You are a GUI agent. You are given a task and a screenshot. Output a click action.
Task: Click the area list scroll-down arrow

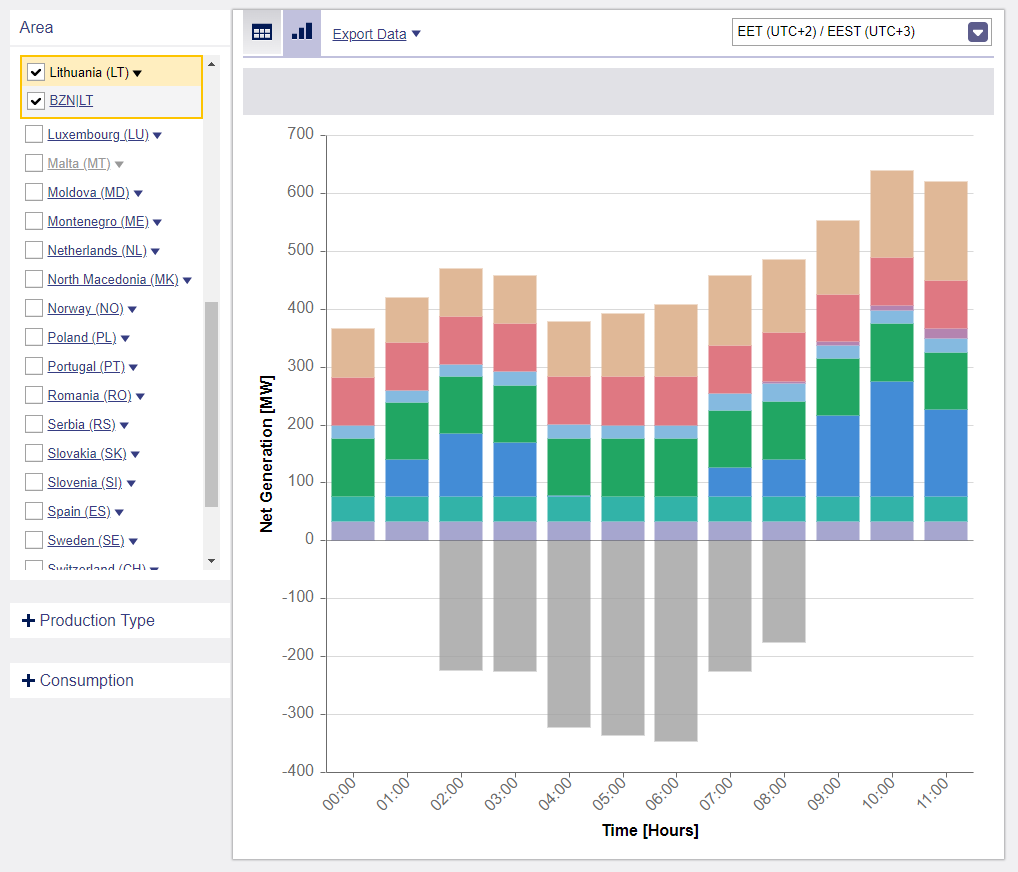coord(211,561)
